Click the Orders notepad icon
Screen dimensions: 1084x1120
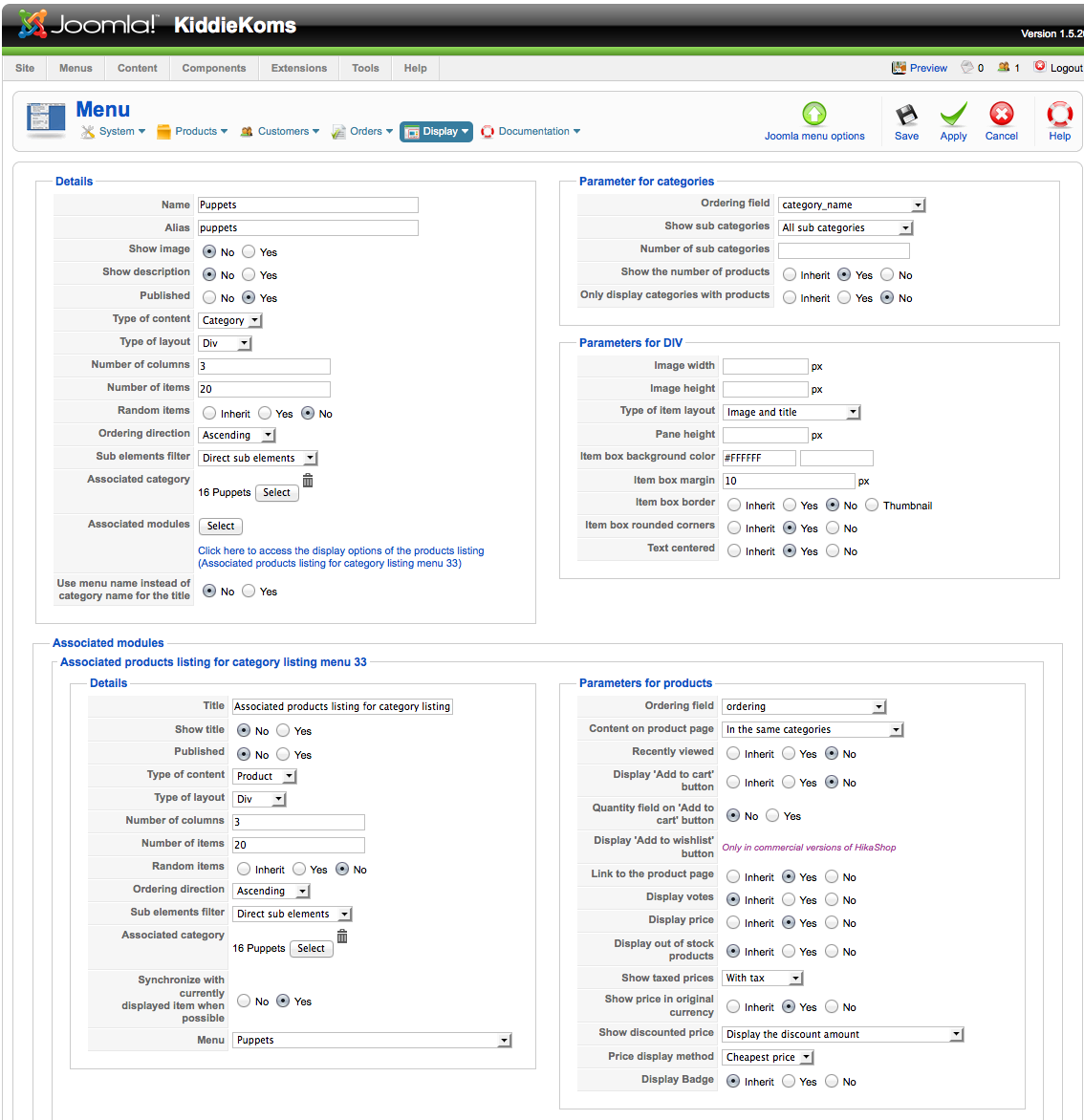click(x=338, y=132)
